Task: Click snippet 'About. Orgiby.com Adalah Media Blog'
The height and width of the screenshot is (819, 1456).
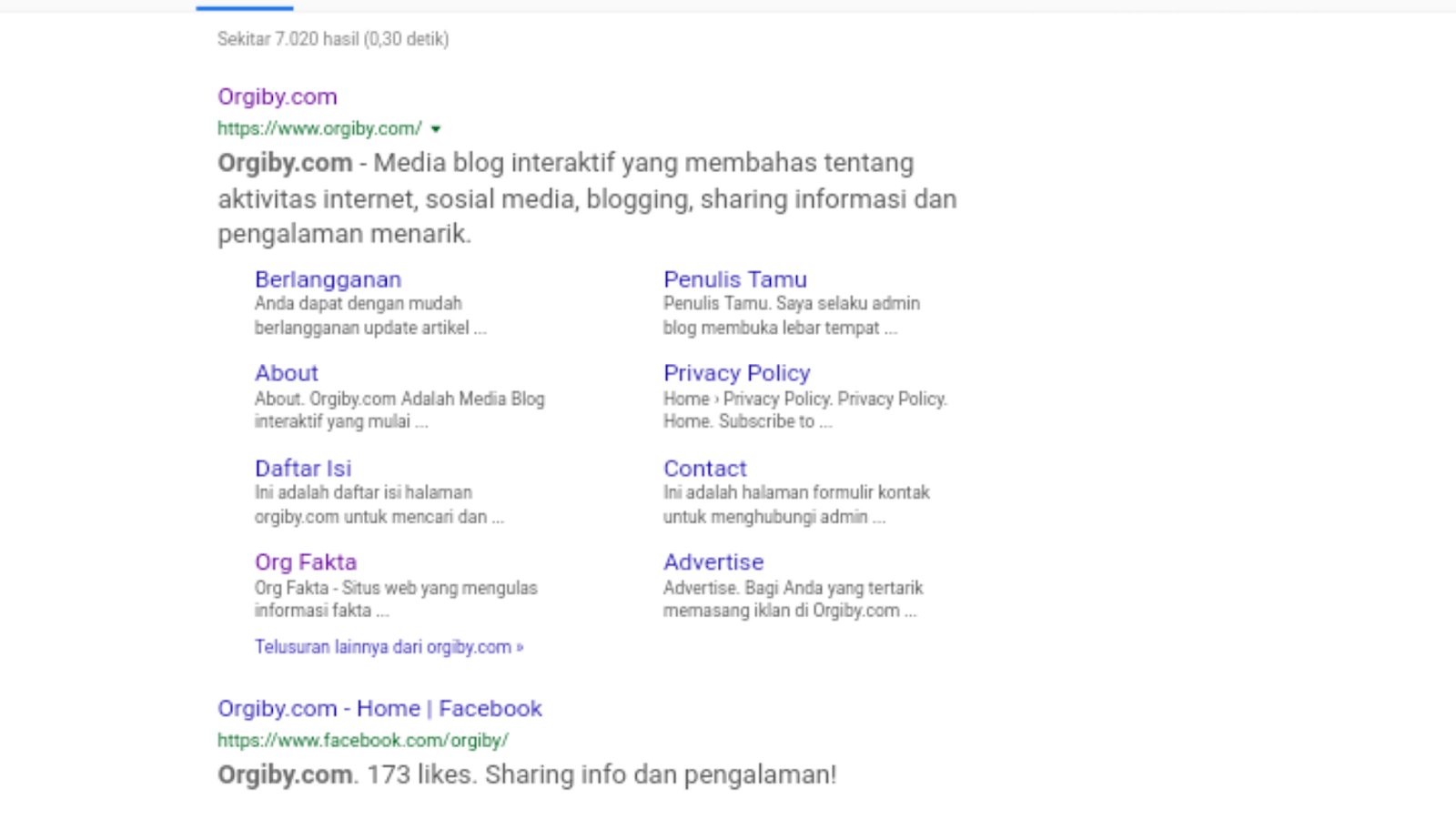Action: [x=399, y=399]
